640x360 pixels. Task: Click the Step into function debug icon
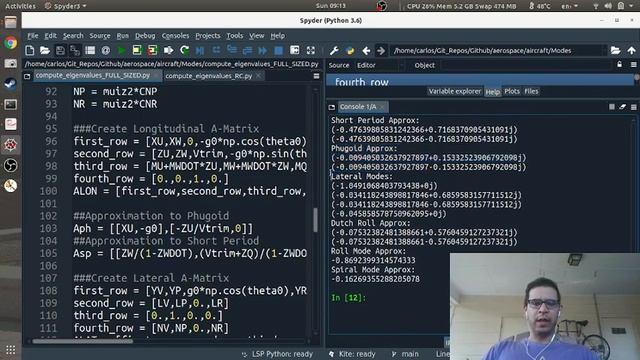(x=231, y=51)
